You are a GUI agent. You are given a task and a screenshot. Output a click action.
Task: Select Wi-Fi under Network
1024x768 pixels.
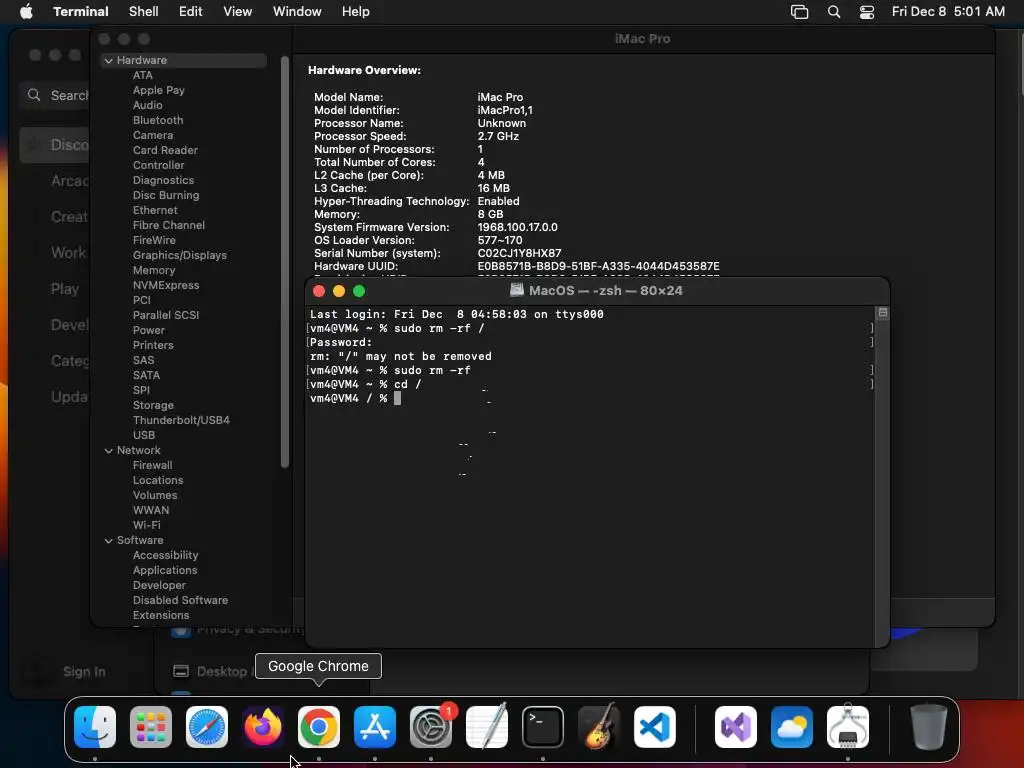coord(147,526)
